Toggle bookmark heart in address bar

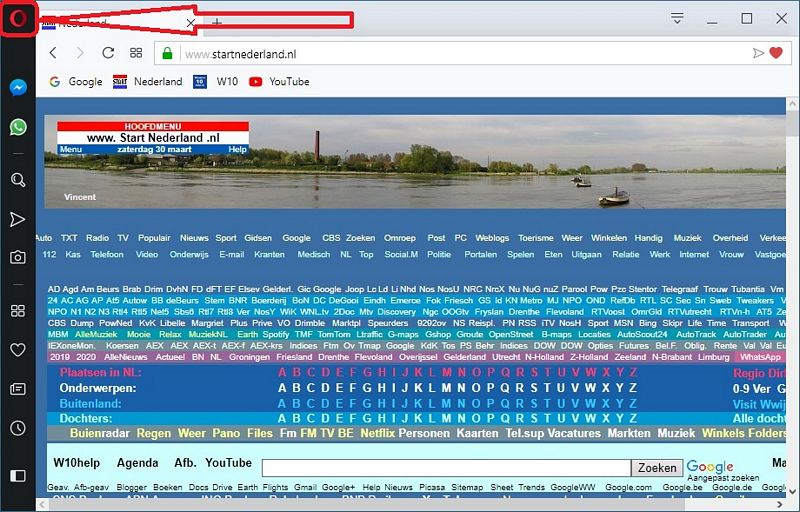click(776, 53)
